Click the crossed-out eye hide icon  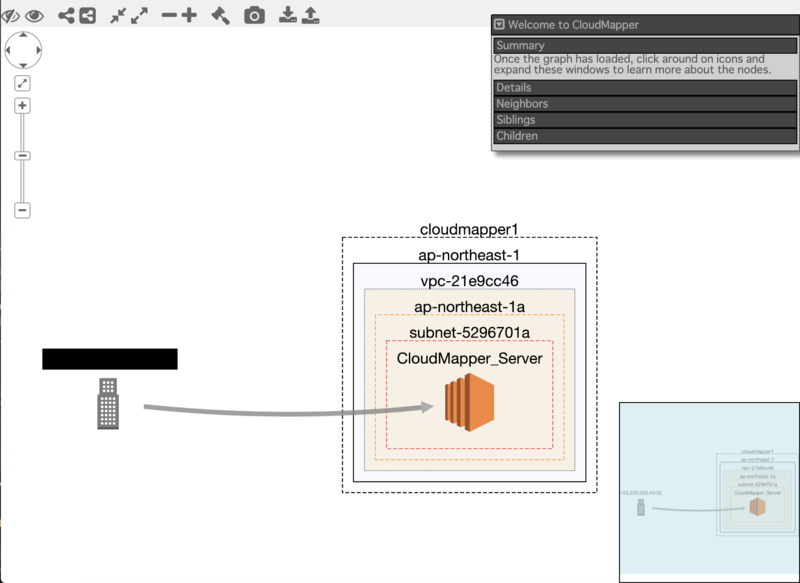click(10, 16)
